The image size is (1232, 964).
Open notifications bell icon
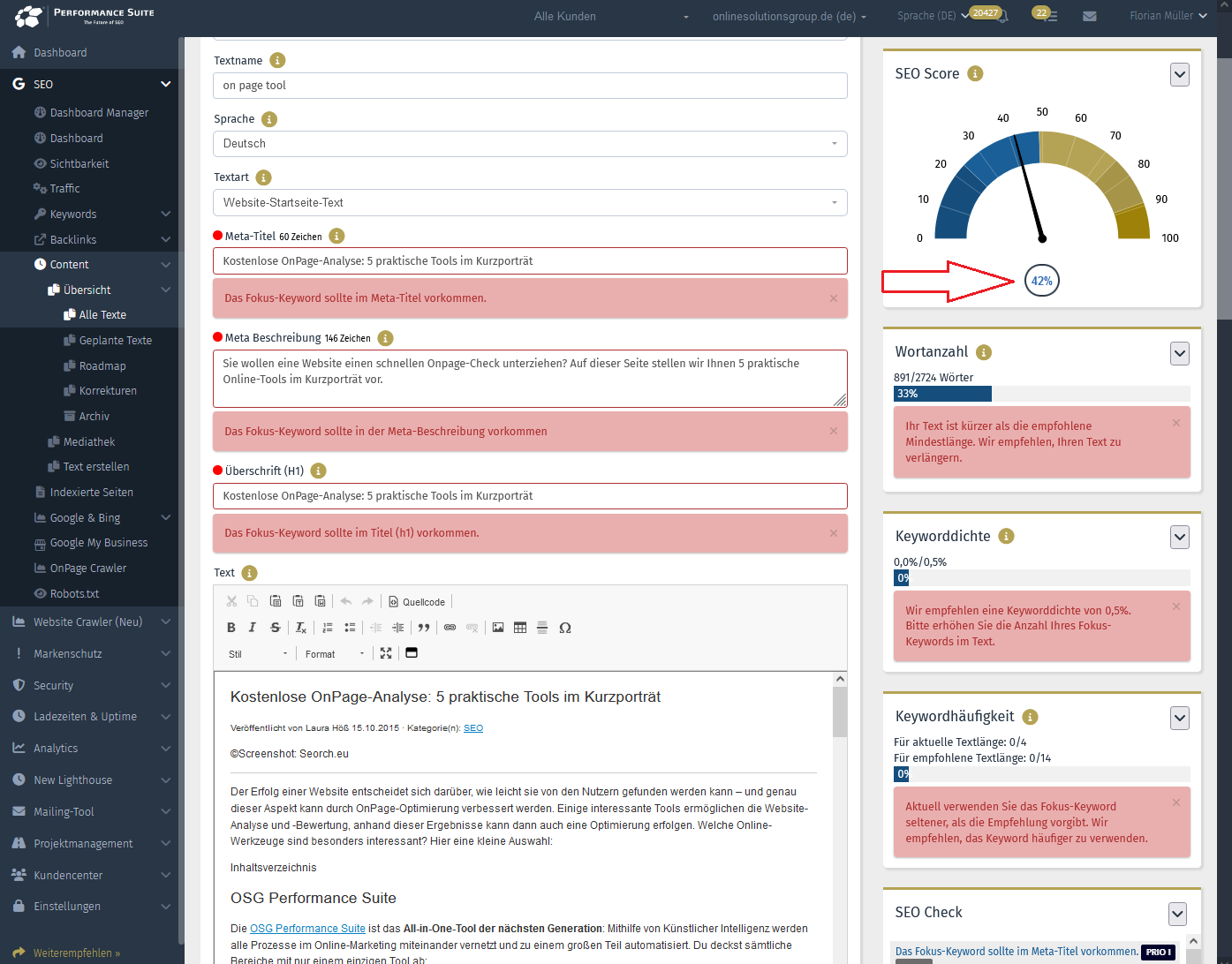pos(1002,16)
